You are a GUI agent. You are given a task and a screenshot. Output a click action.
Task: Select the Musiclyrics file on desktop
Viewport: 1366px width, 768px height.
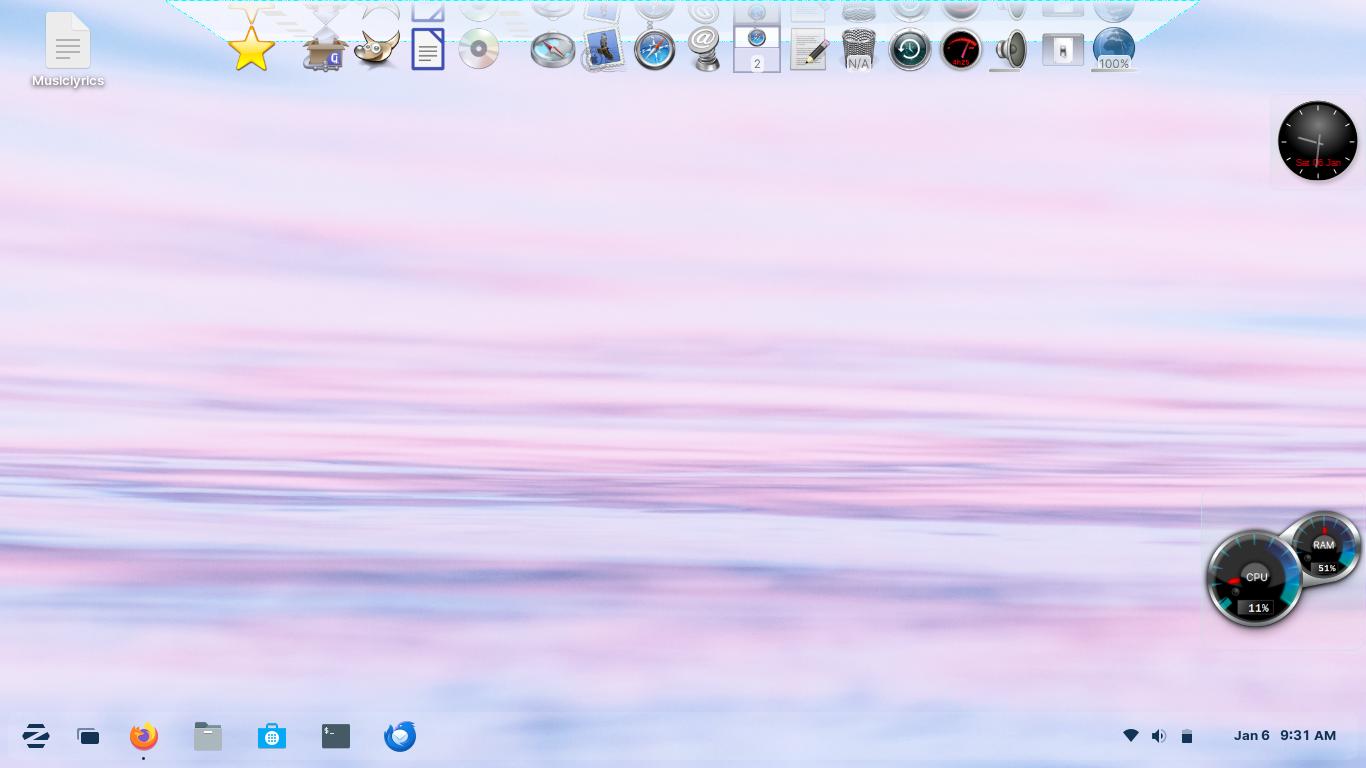click(x=68, y=50)
